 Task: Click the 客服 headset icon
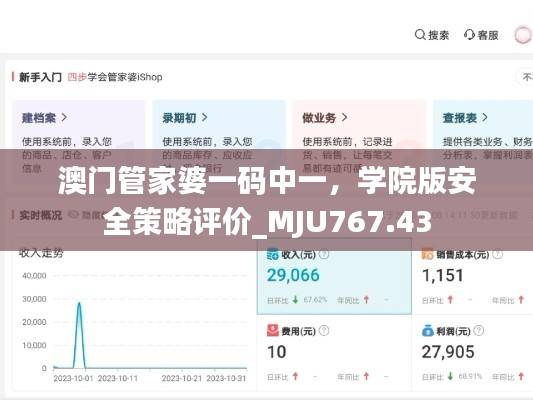click(469, 35)
